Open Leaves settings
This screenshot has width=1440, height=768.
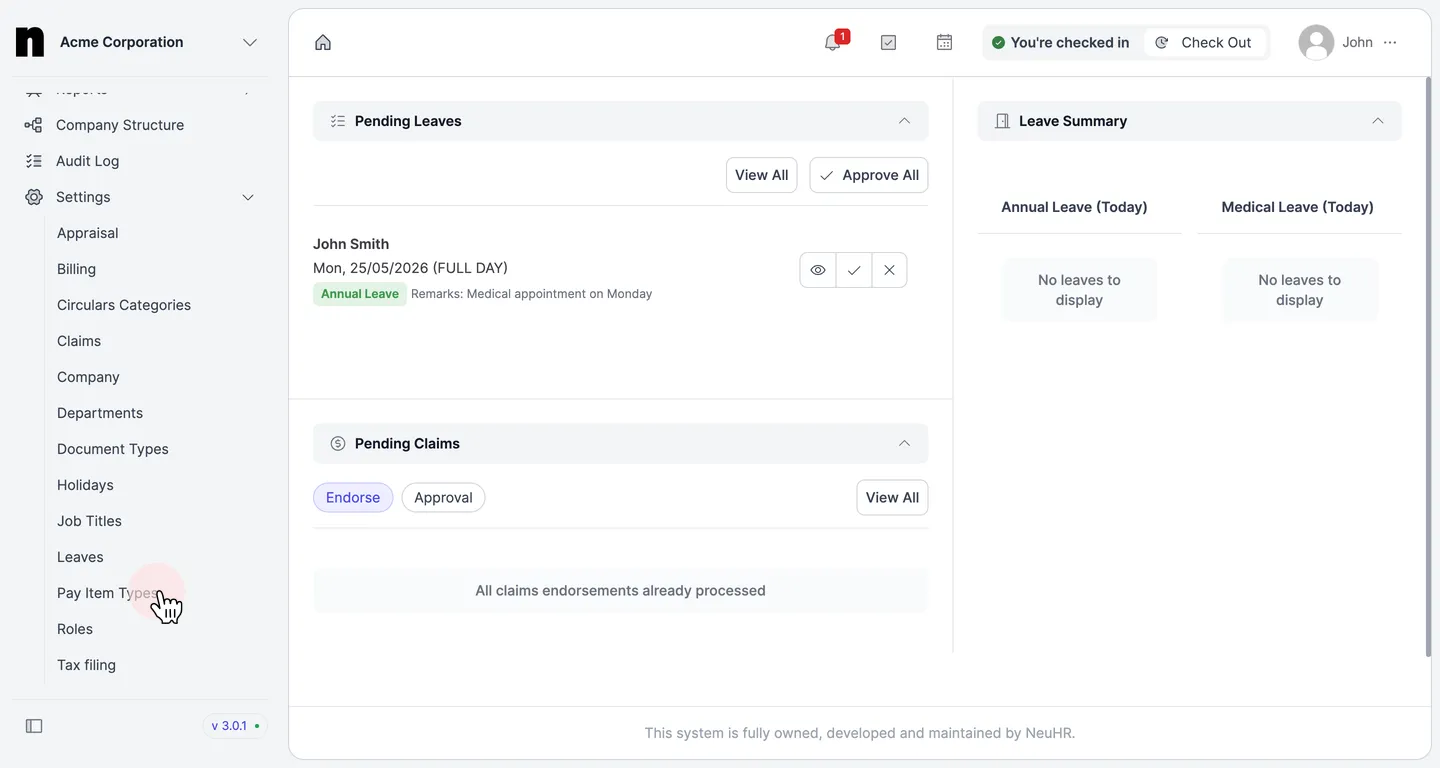pyautogui.click(x=80, y=557)
